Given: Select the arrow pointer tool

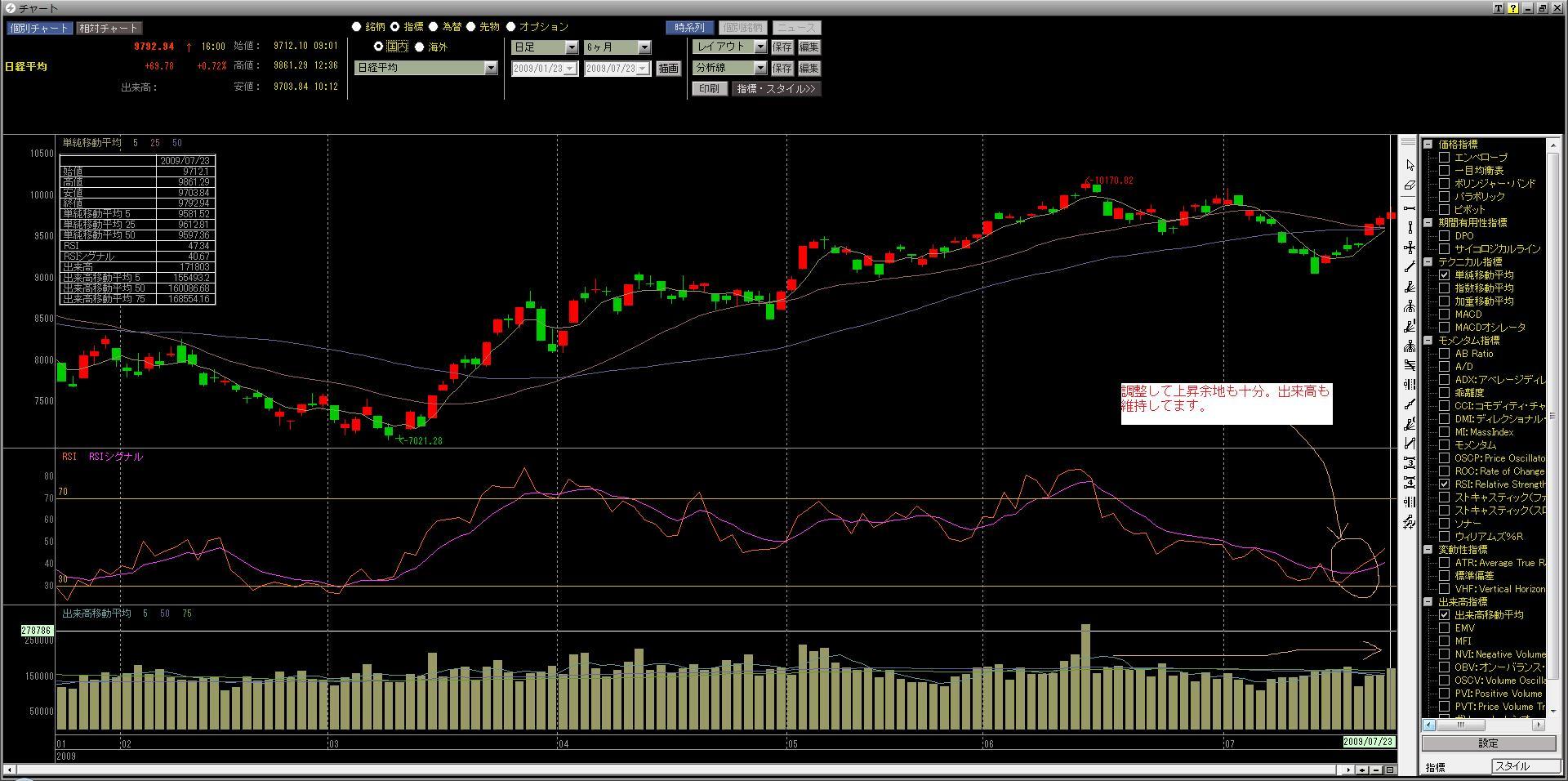Looking at the screenshot, I should click(1410, 166).
